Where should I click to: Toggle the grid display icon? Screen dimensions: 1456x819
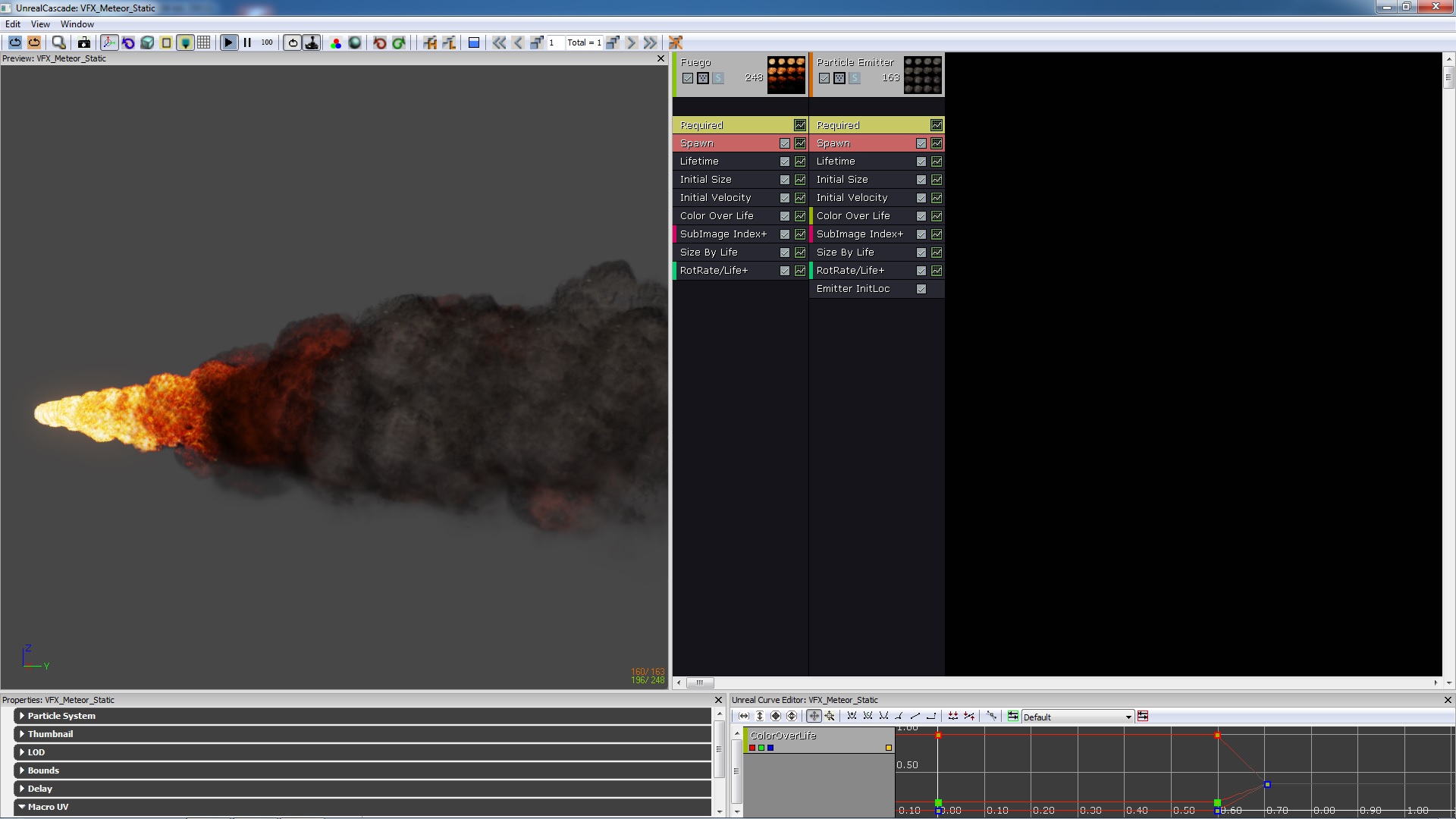point(204,42)
